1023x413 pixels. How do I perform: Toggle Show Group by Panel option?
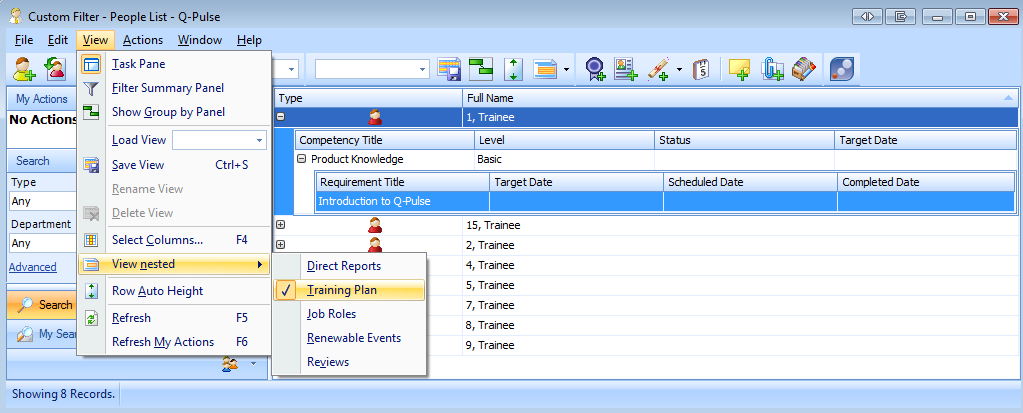tap(174, 112)
